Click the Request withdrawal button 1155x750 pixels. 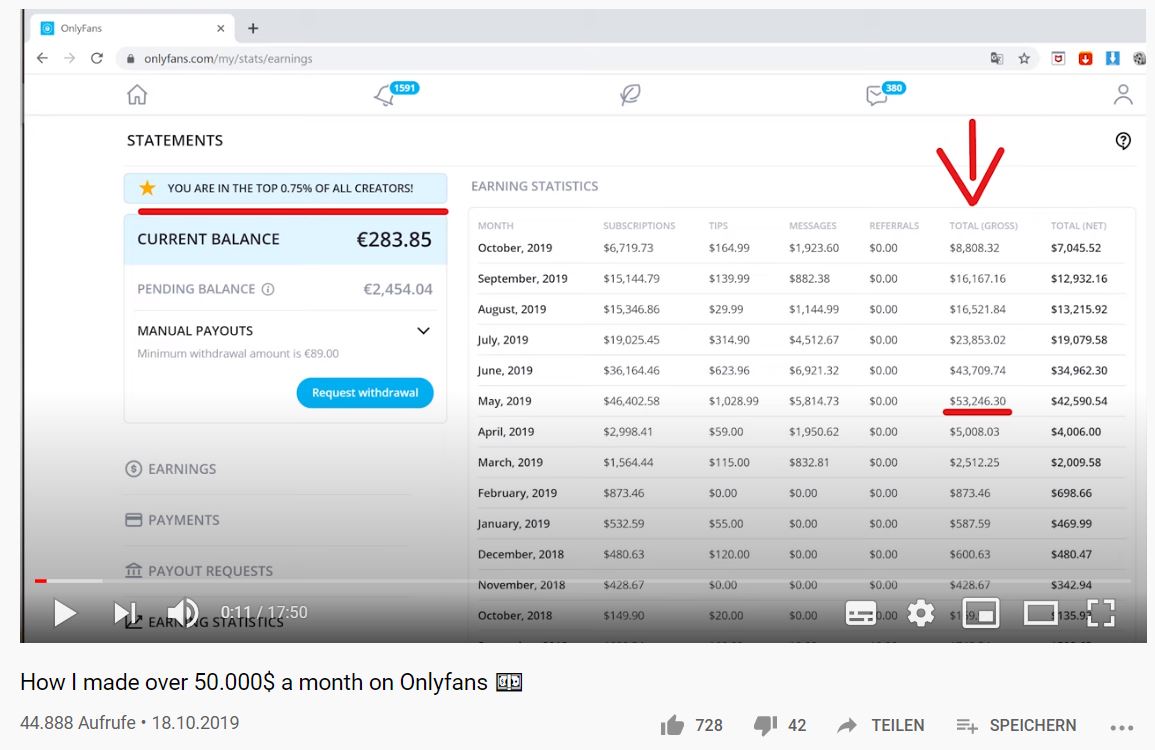[365, 393]
